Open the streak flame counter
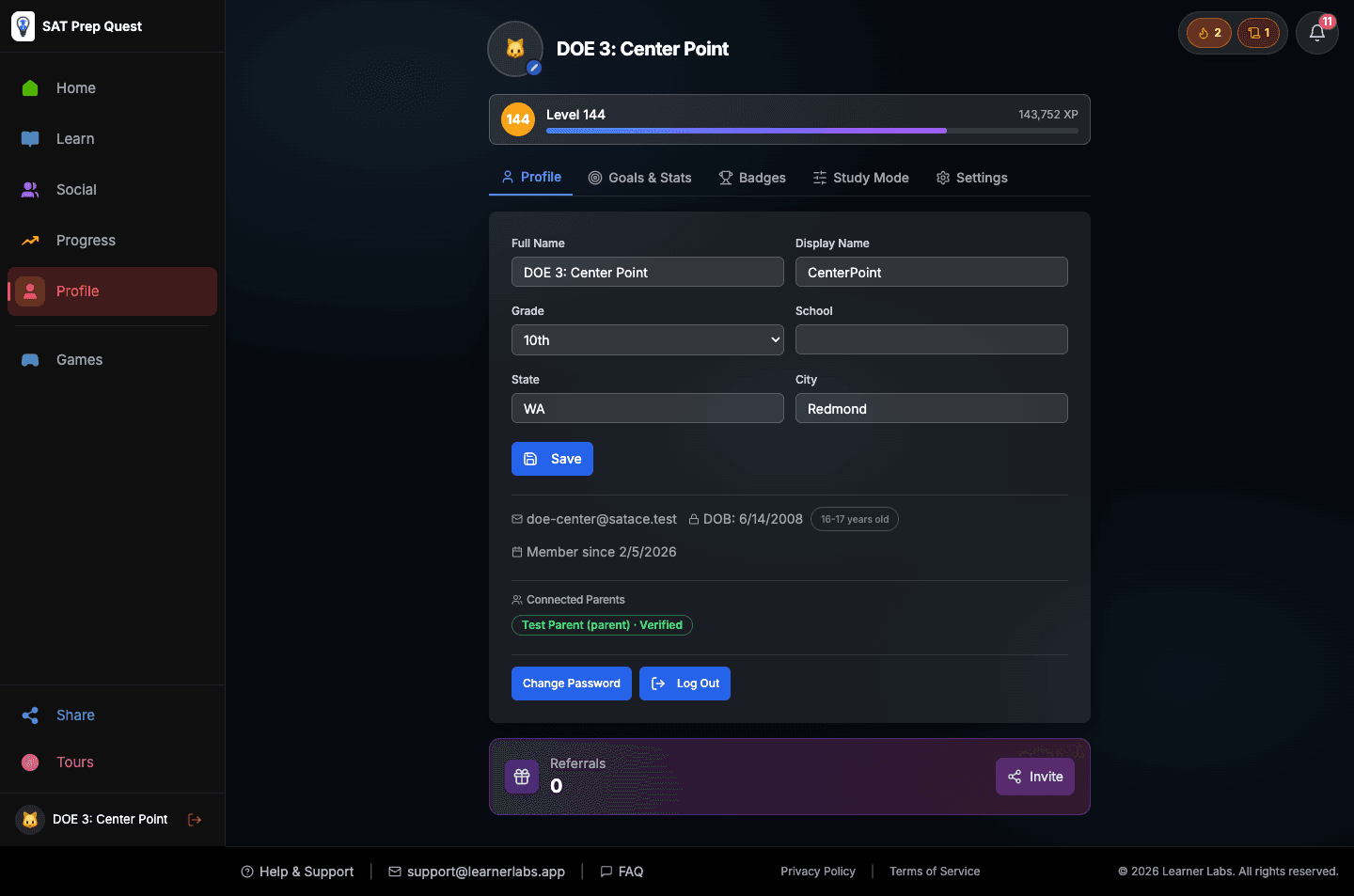 1207,32
